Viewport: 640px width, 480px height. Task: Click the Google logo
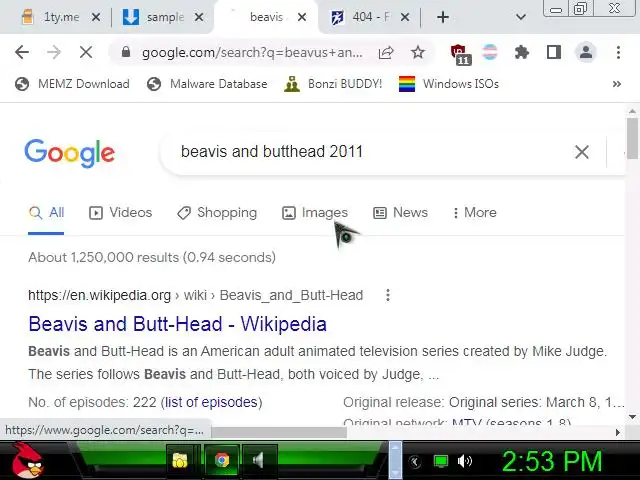(x=70, y=153)
